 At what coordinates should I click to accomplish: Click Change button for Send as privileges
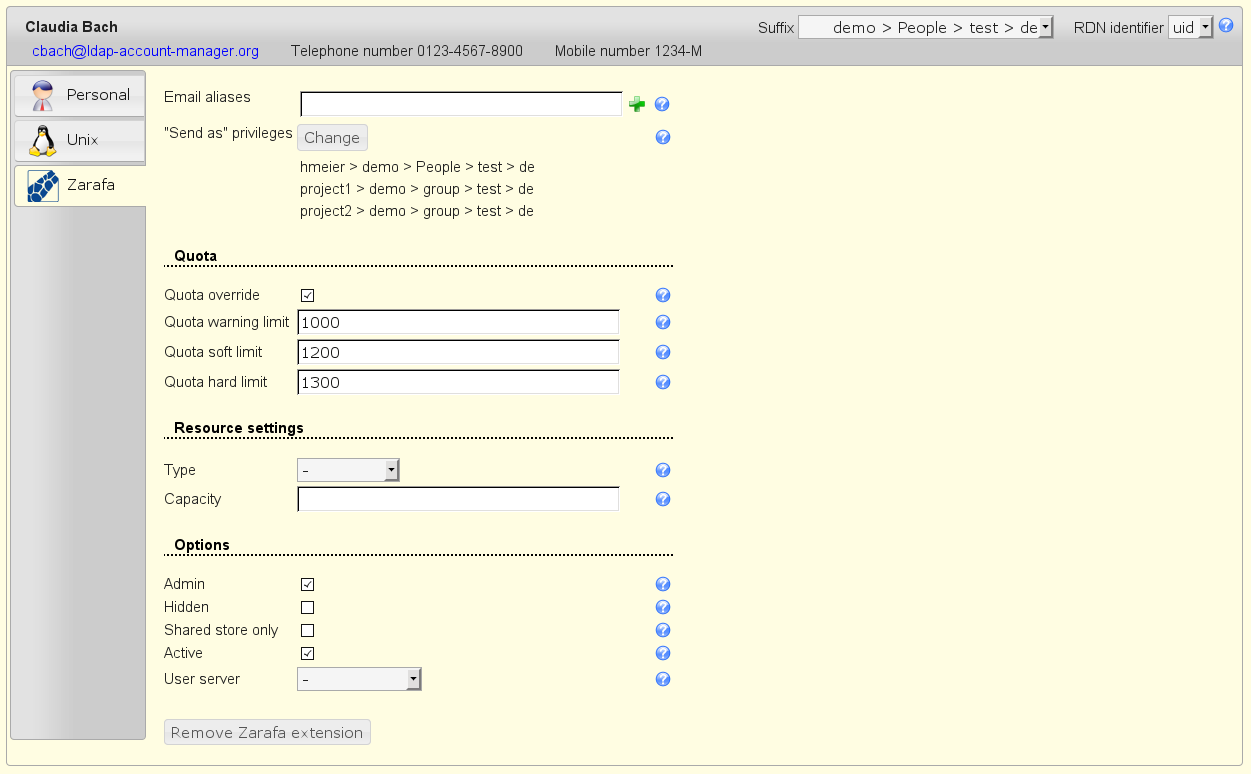(x=332, y=138)
